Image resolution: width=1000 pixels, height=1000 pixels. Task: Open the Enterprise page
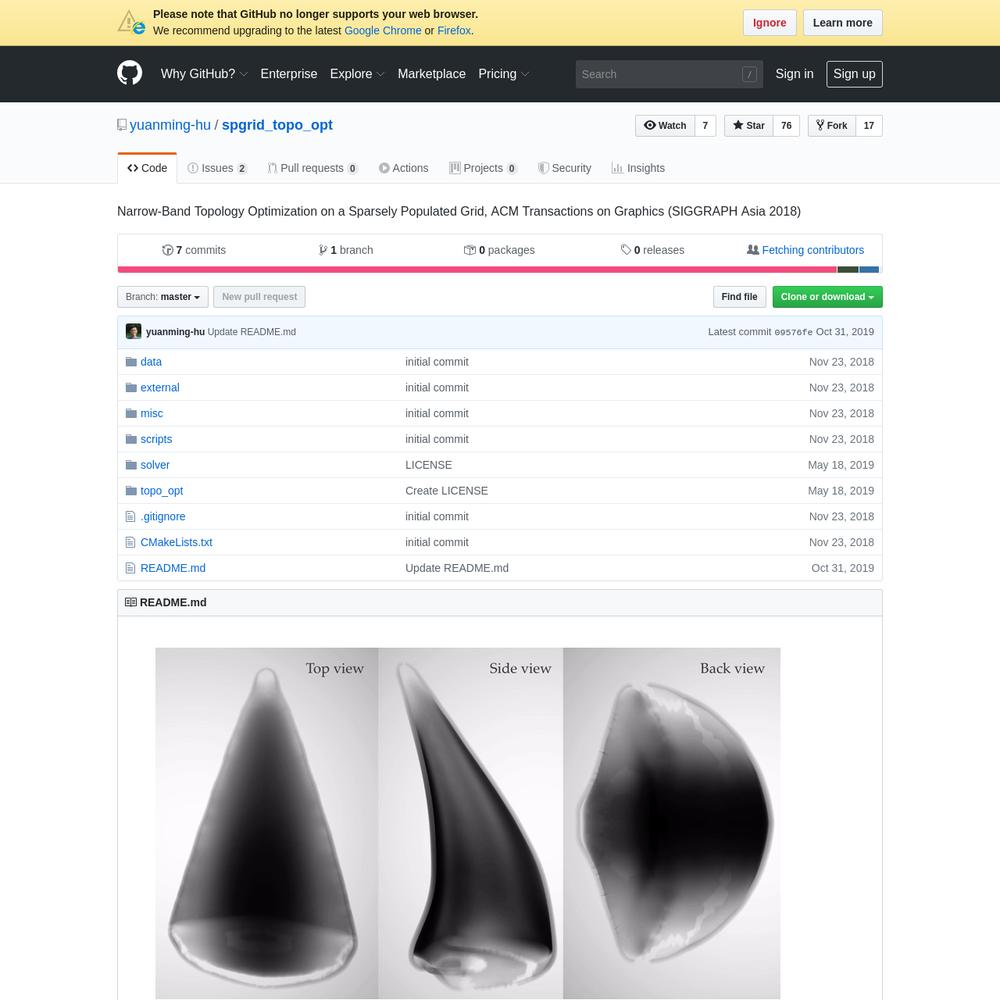288,73
